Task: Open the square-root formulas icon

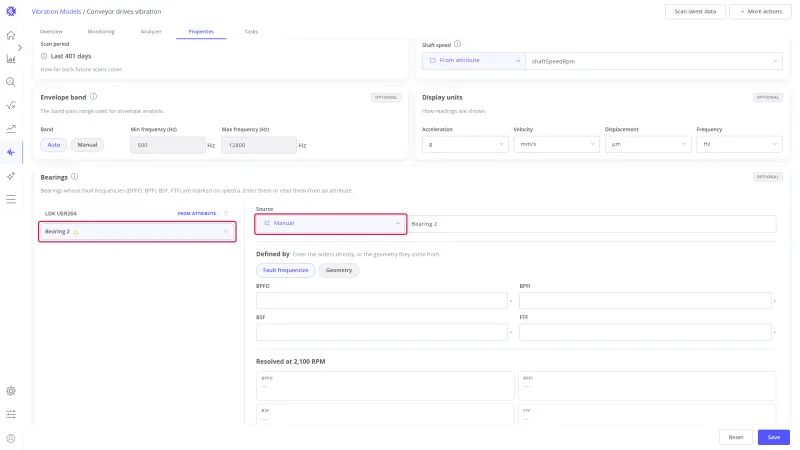Action: (x=11, y=106)
